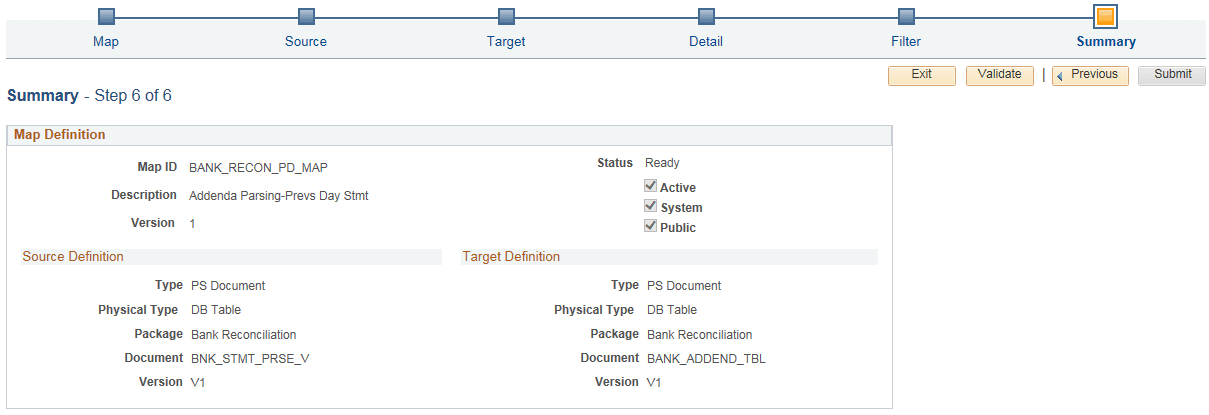1209x415 pixels.
Task: Toggle the Active checkbox
Action: click(651, 186)
